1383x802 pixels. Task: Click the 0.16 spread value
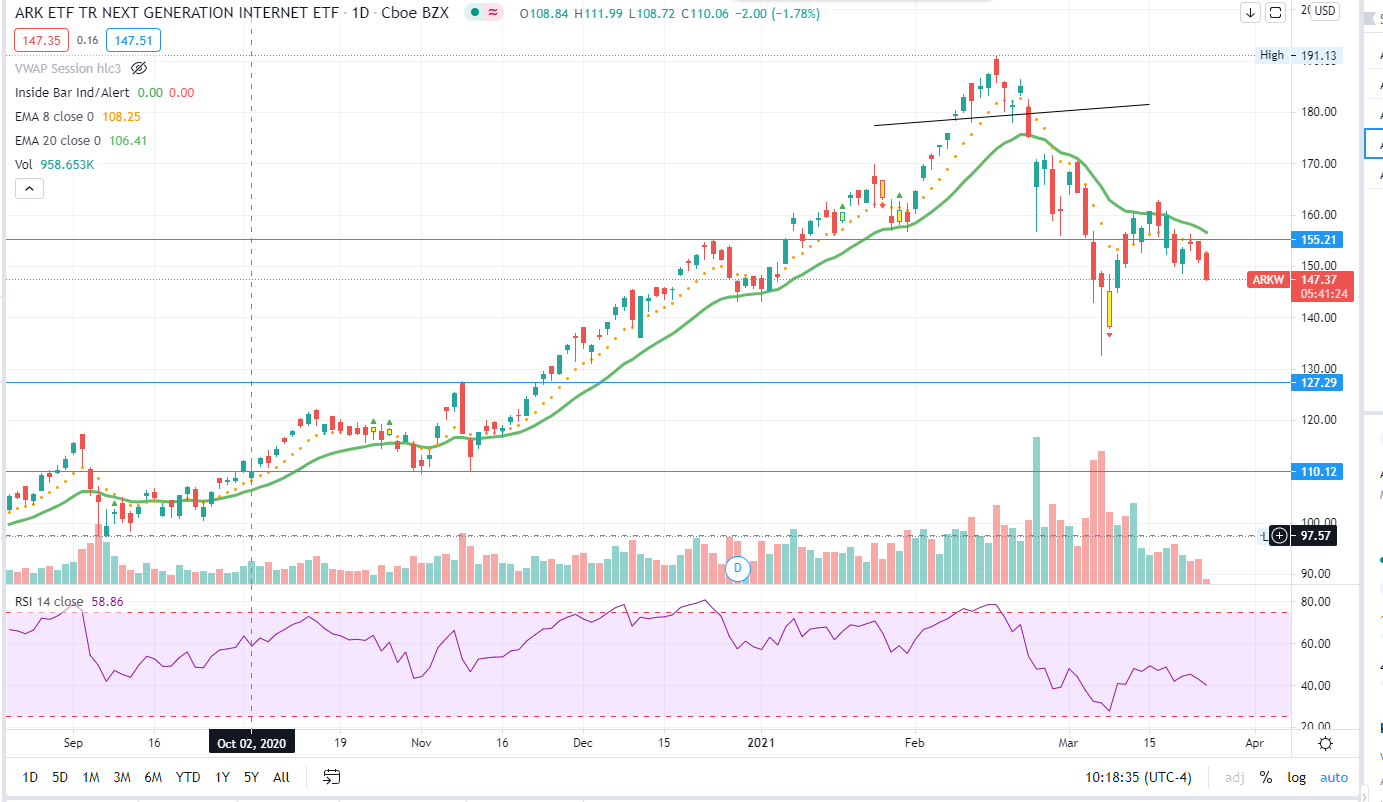(x=87, y=40)
